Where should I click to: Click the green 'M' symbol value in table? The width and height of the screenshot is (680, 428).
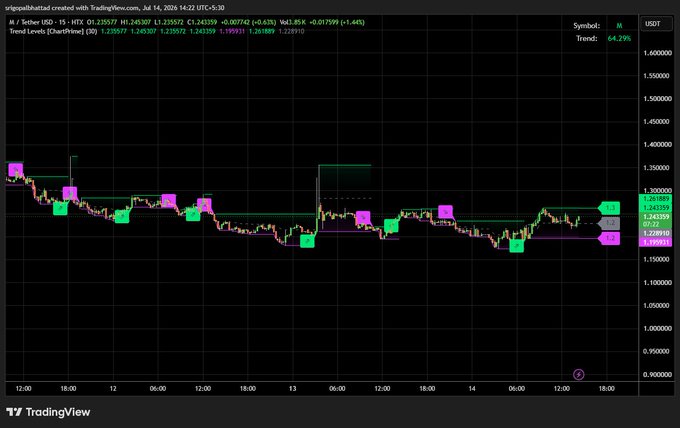click(x=619, y=26)
